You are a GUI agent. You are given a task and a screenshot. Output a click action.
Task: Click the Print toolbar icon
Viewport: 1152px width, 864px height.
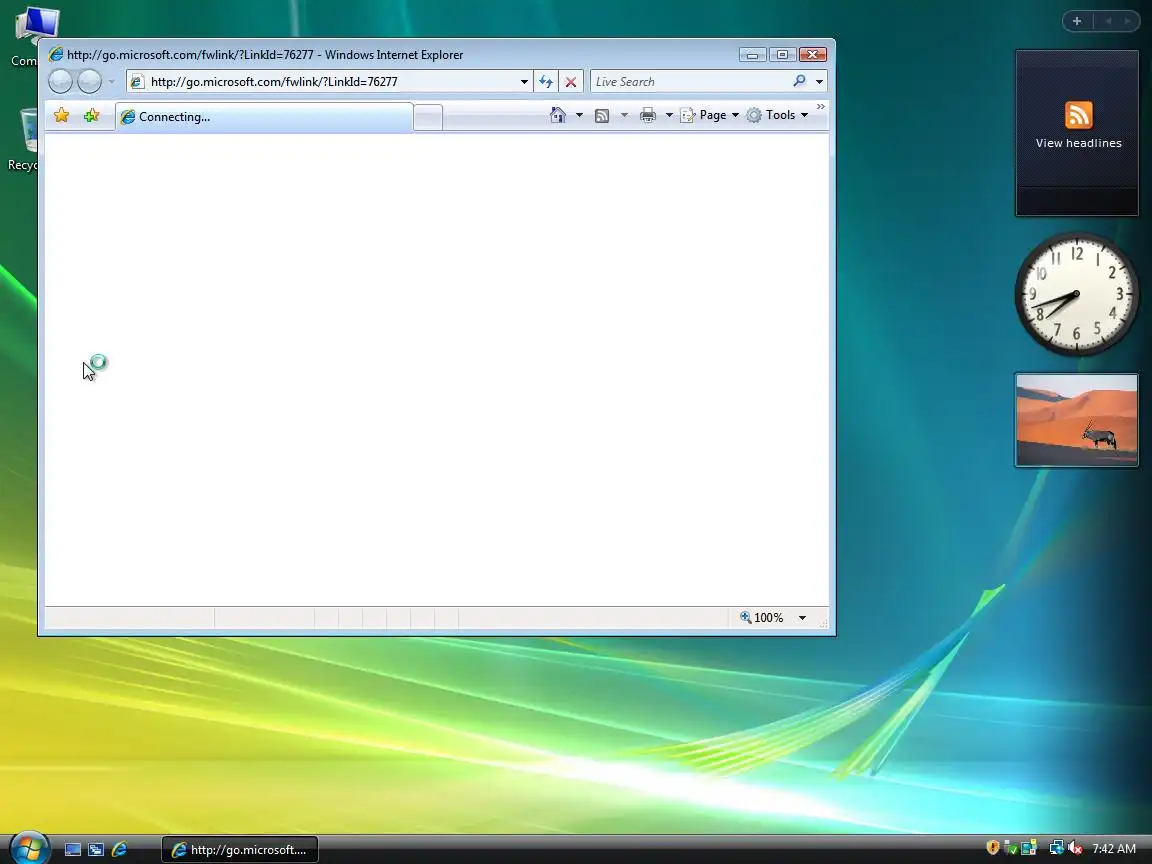coord(647,115)
